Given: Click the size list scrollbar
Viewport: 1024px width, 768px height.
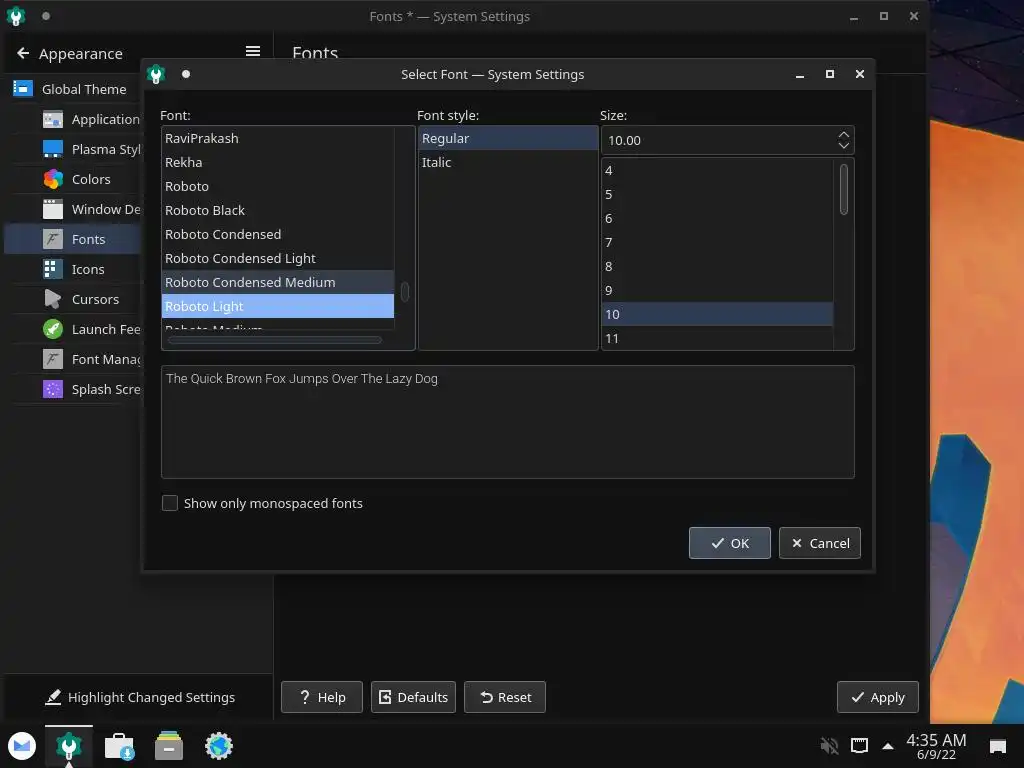Looking at the screenshot, I should (844, 189).
